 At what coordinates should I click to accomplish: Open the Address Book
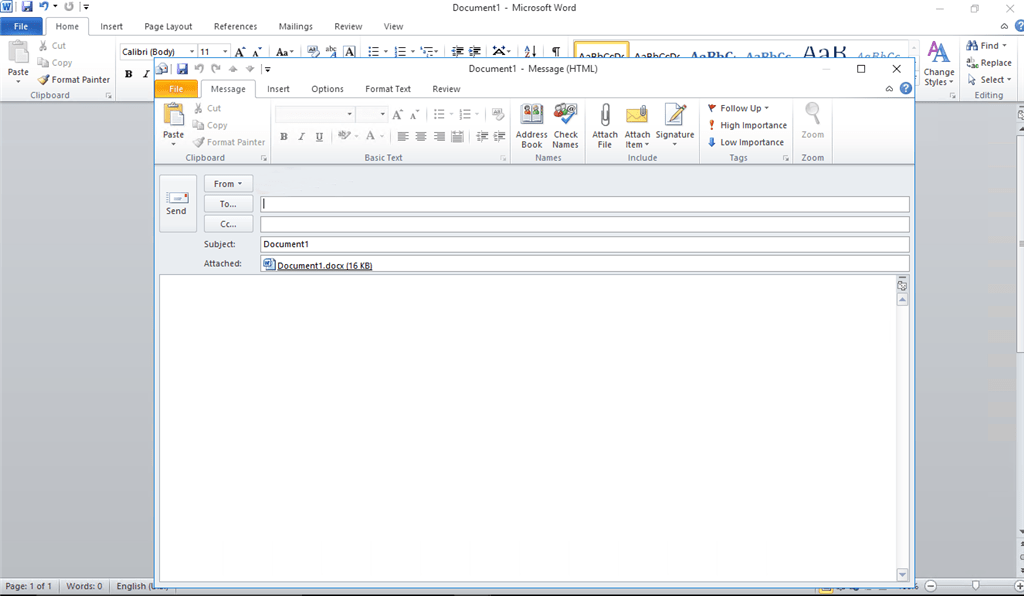[x=532, y=127]
